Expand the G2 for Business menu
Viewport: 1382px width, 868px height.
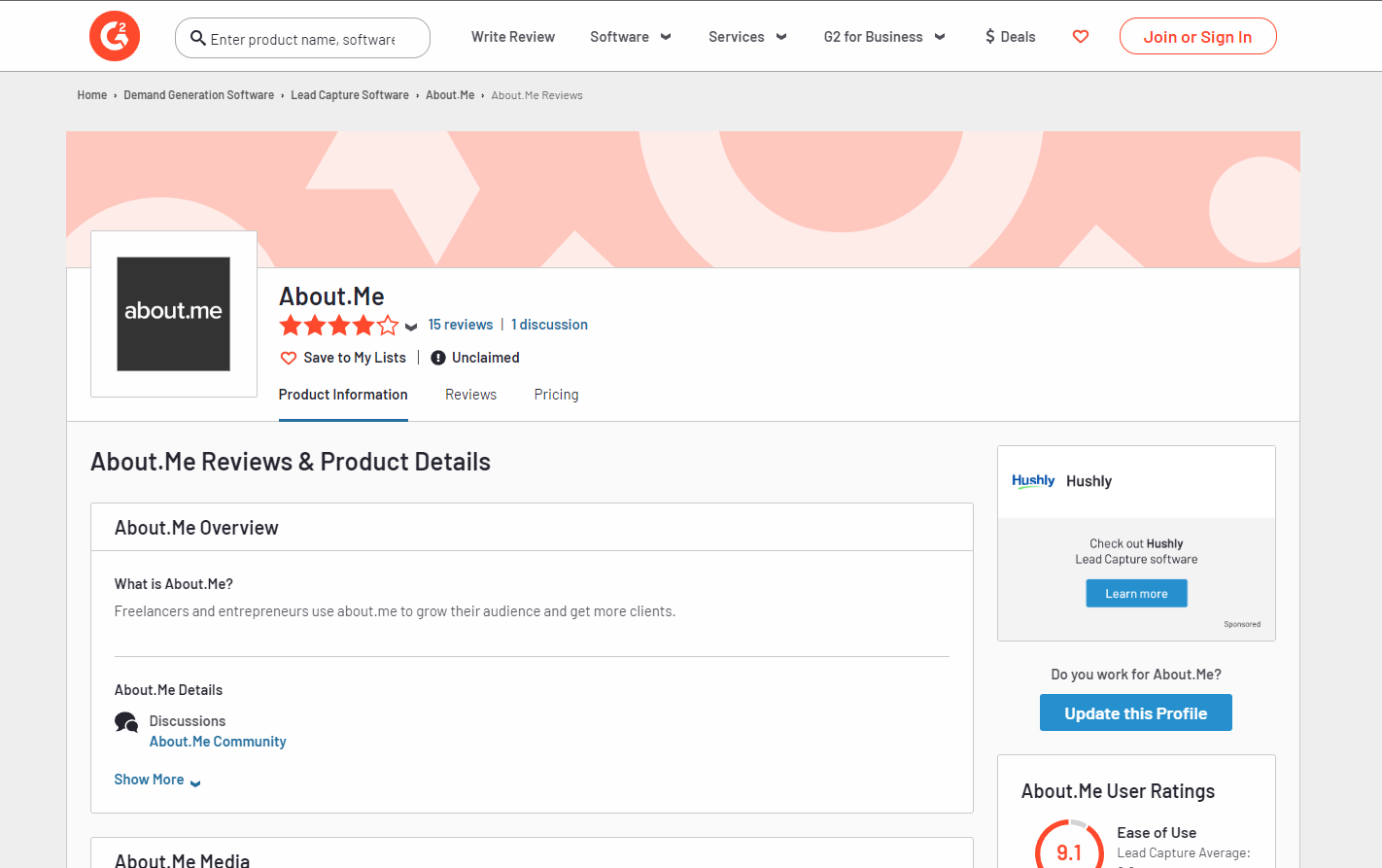tap(884, 37)
